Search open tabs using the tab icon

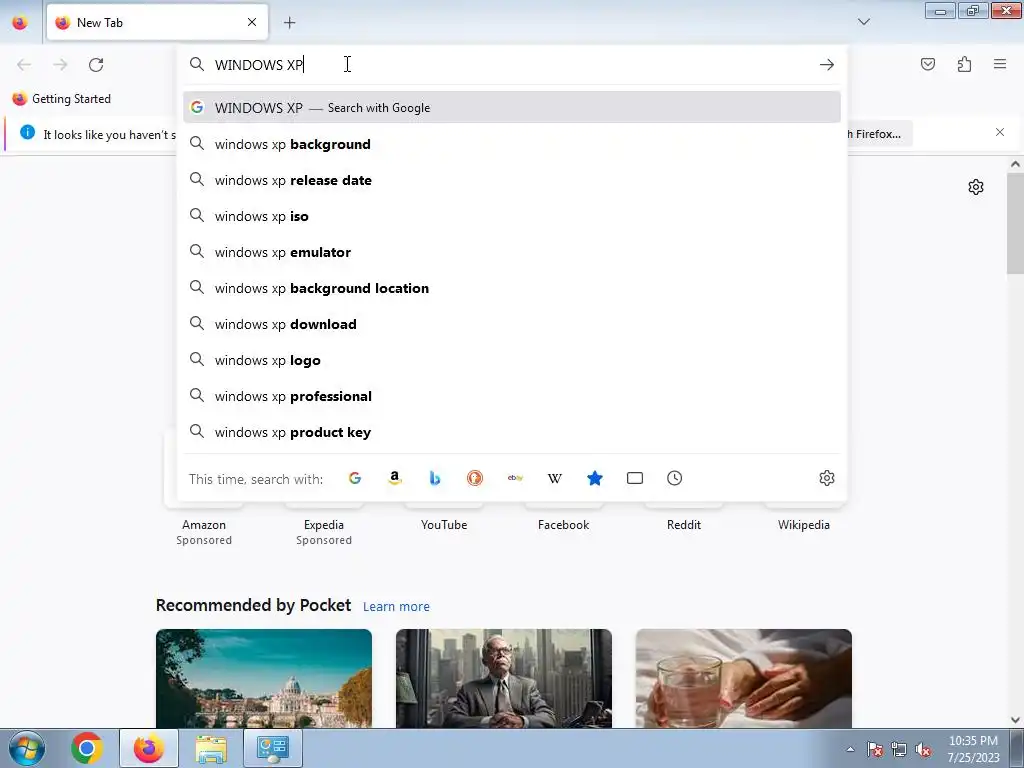coord(635,478)
